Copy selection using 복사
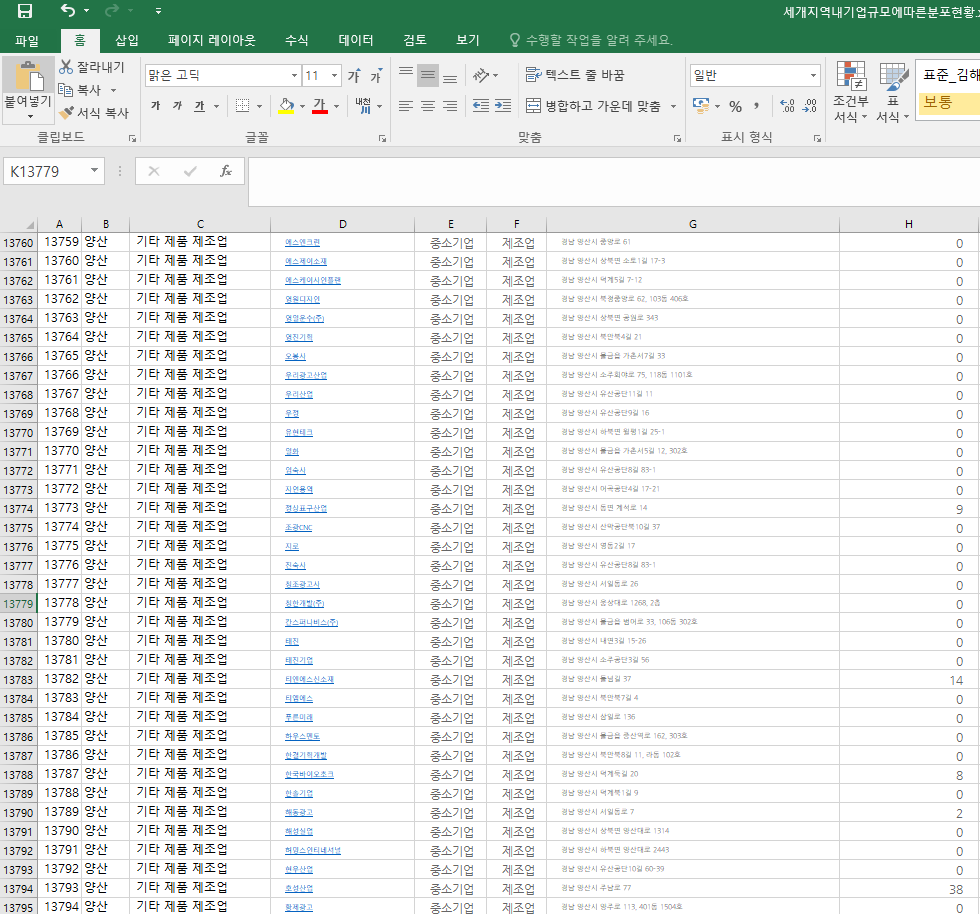Screen dimensions: 980x914 tap(80, 90)
